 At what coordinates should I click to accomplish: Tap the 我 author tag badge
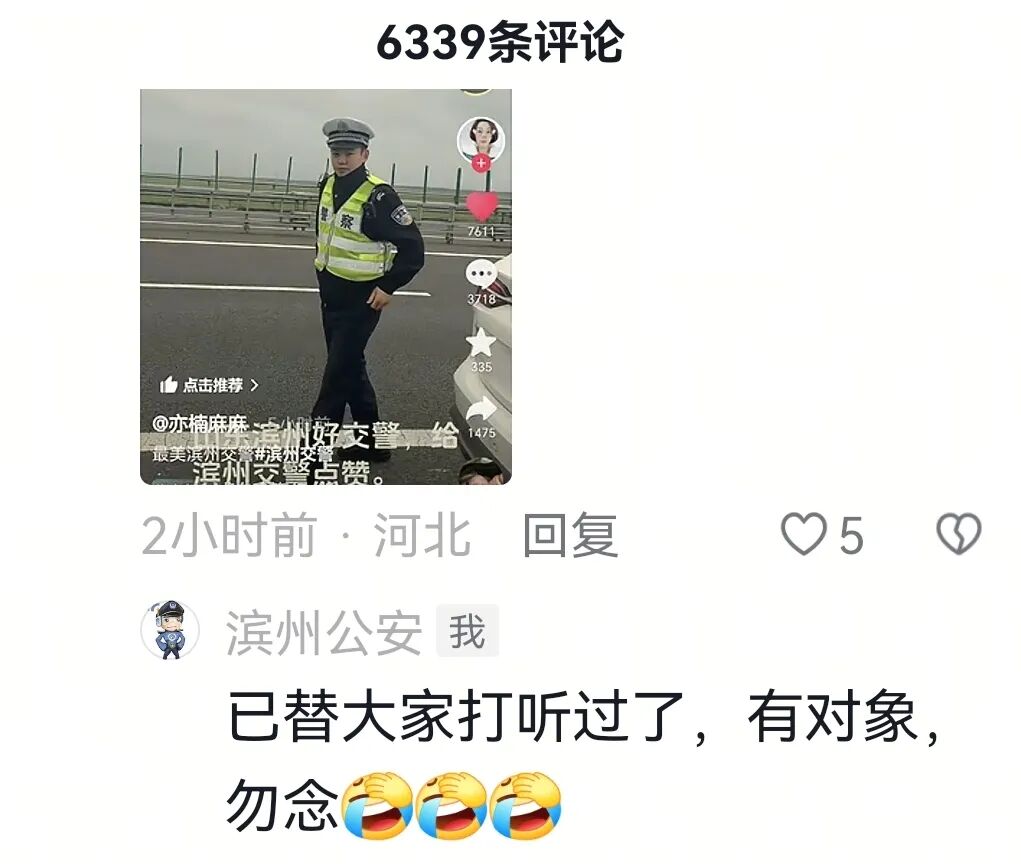(x=468, y=631)
